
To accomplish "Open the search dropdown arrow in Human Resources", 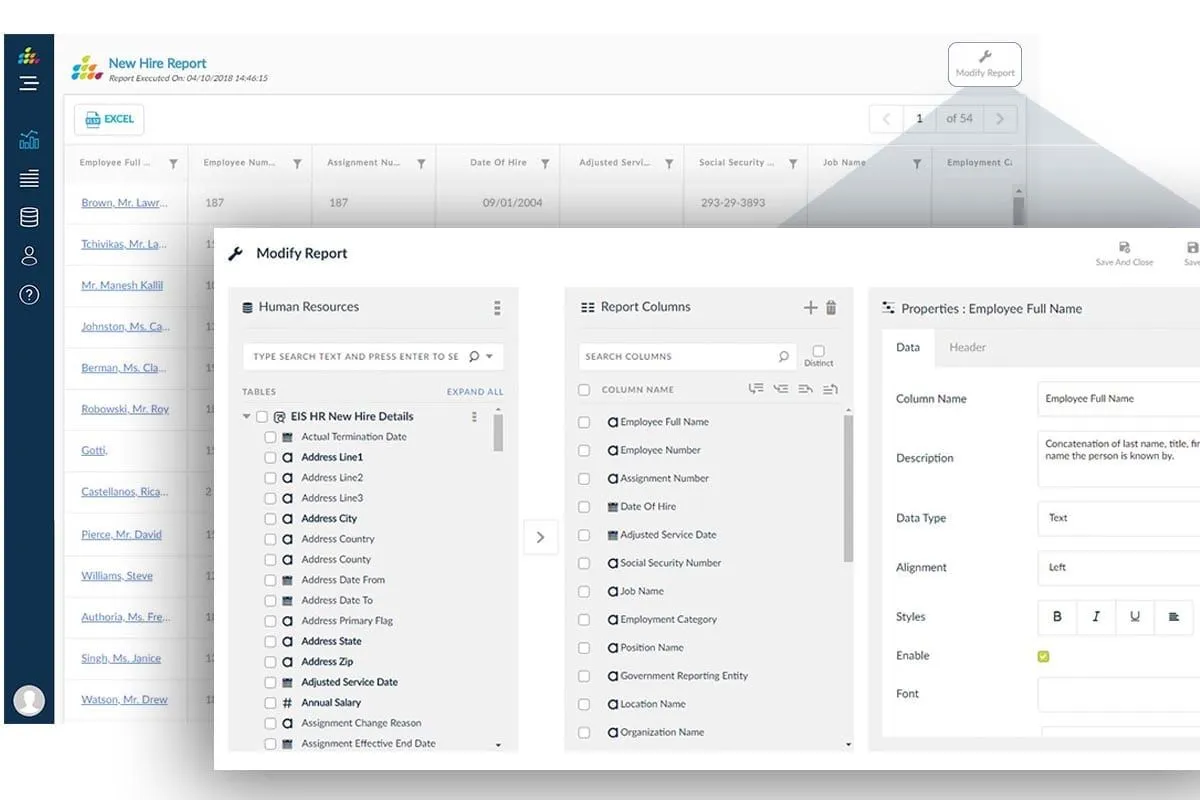I will (x=490, y=356).
